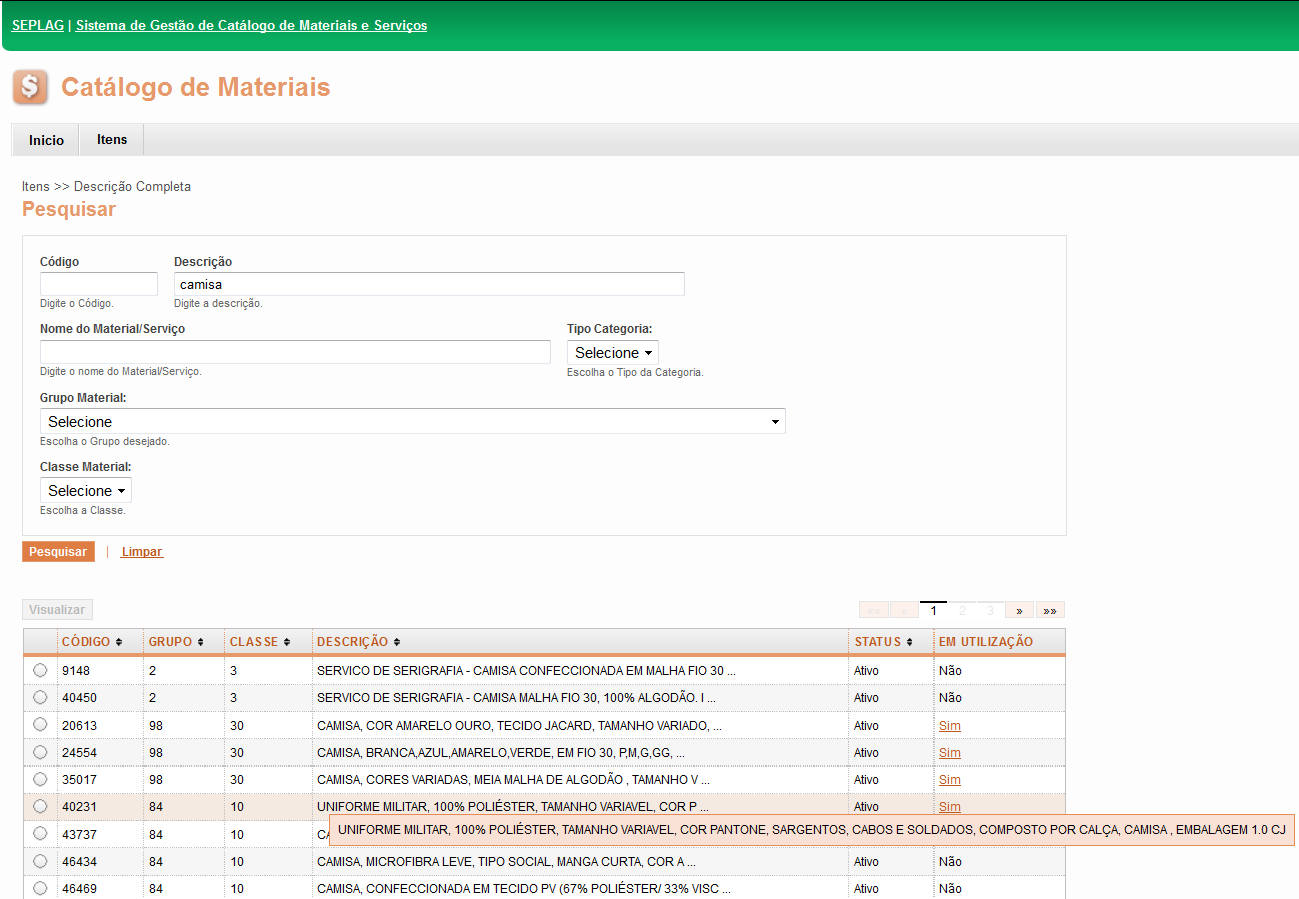Sort table by STATUS column arrows

click(x=909, y=642)
